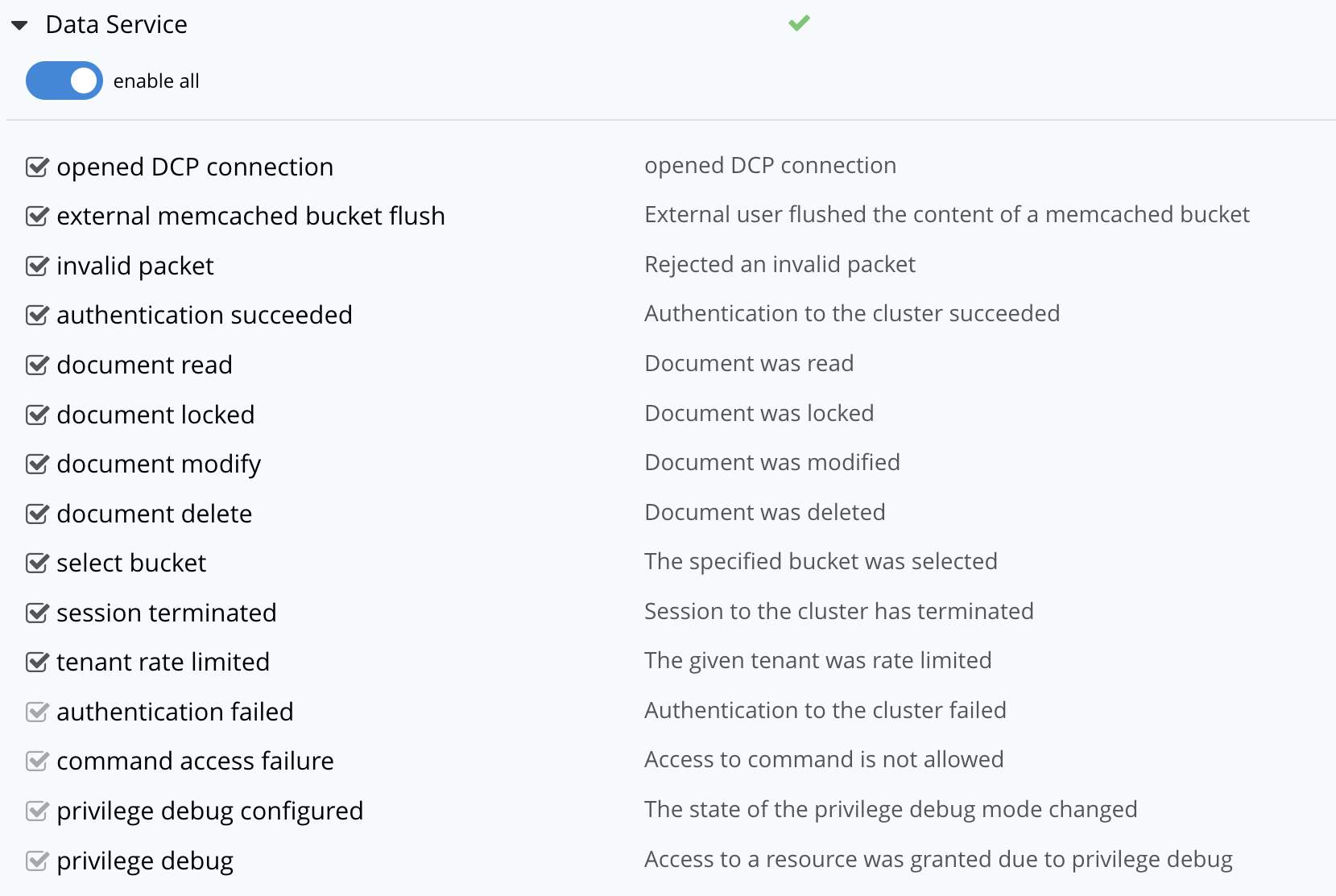Toggle document locked checkbox
Image resolution: width=1336 pixels, height=896 pixels.
(x=37, y=415)
